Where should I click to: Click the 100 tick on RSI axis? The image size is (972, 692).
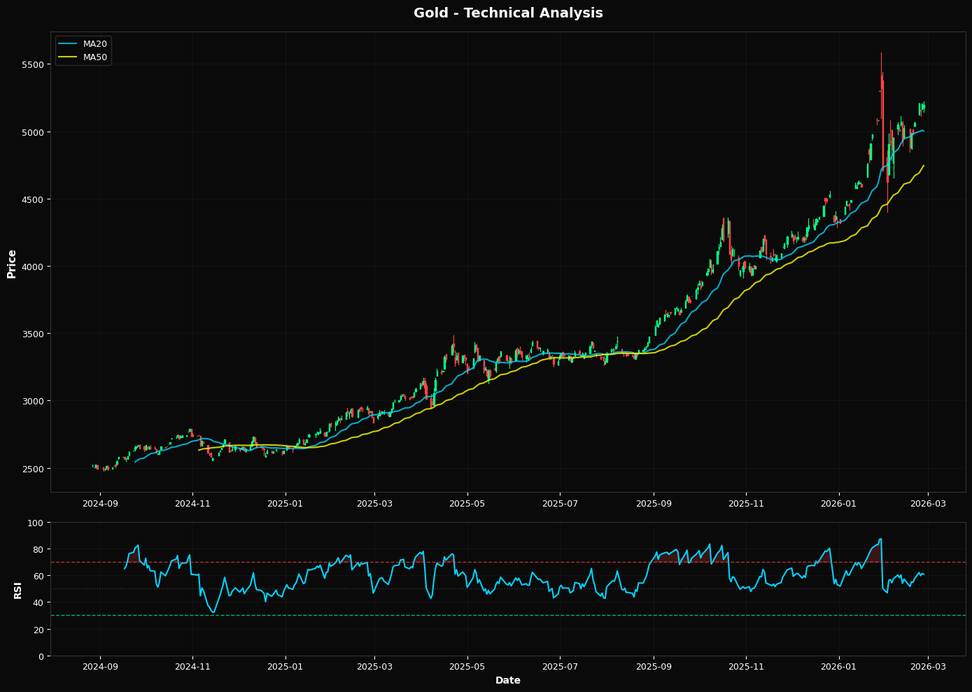pyautogui.click(x=36, y=523)
